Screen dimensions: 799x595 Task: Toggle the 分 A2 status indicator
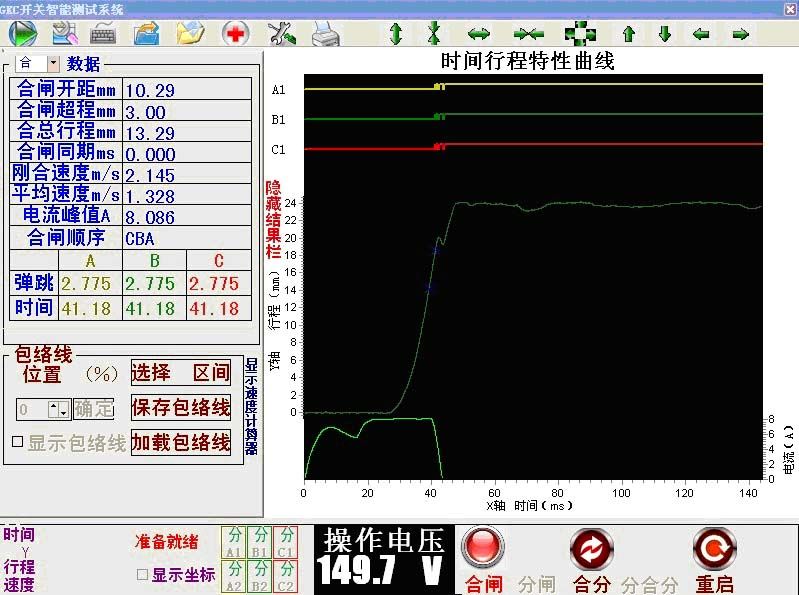coord(233,576)
